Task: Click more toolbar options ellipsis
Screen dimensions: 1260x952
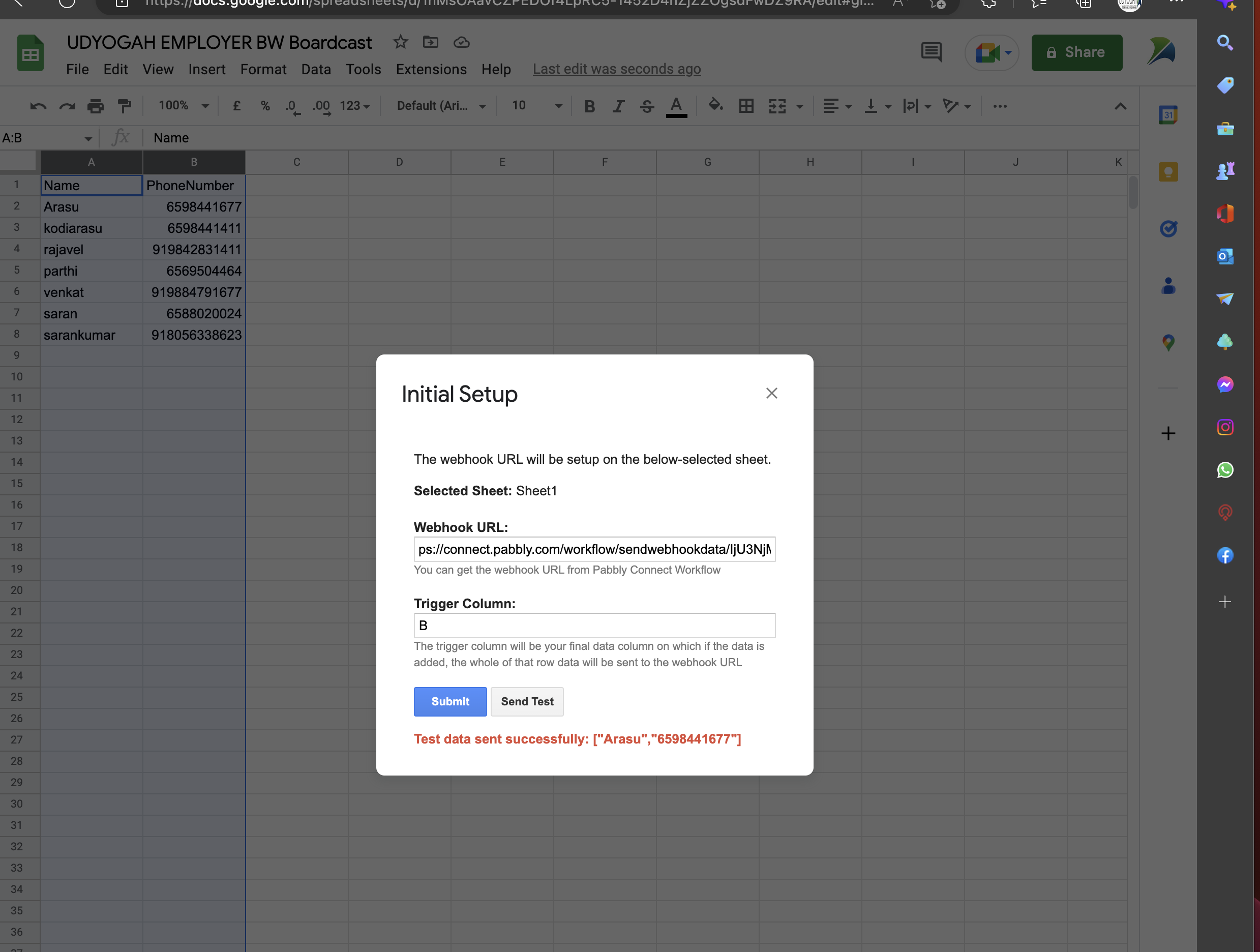Action: coord(1000,106)
